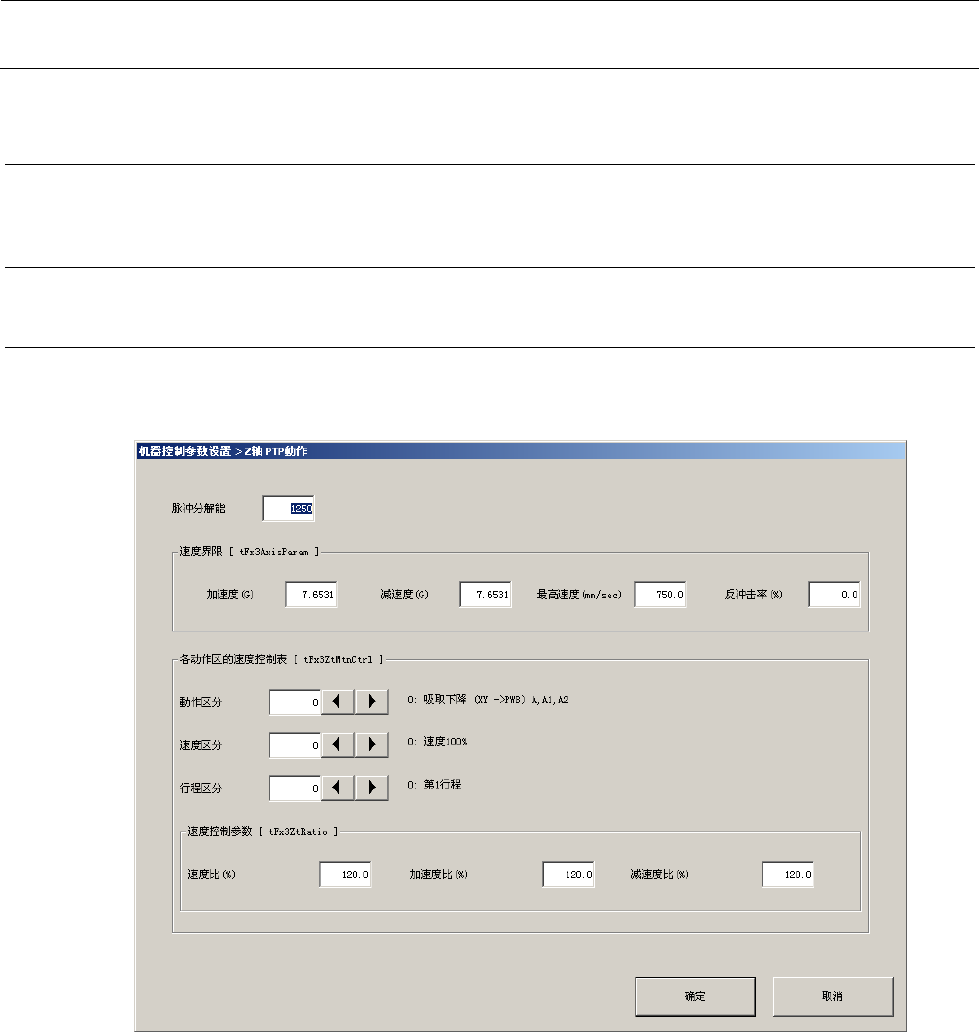Click the 速度比(%) input field
Image resolution: width=979 pixels, height=1032 pixels.
pos(346,875)
